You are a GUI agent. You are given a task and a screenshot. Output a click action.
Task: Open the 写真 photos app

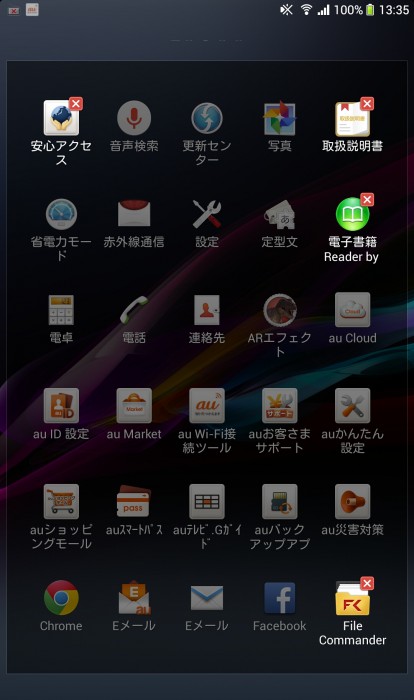tap(280, 118)
